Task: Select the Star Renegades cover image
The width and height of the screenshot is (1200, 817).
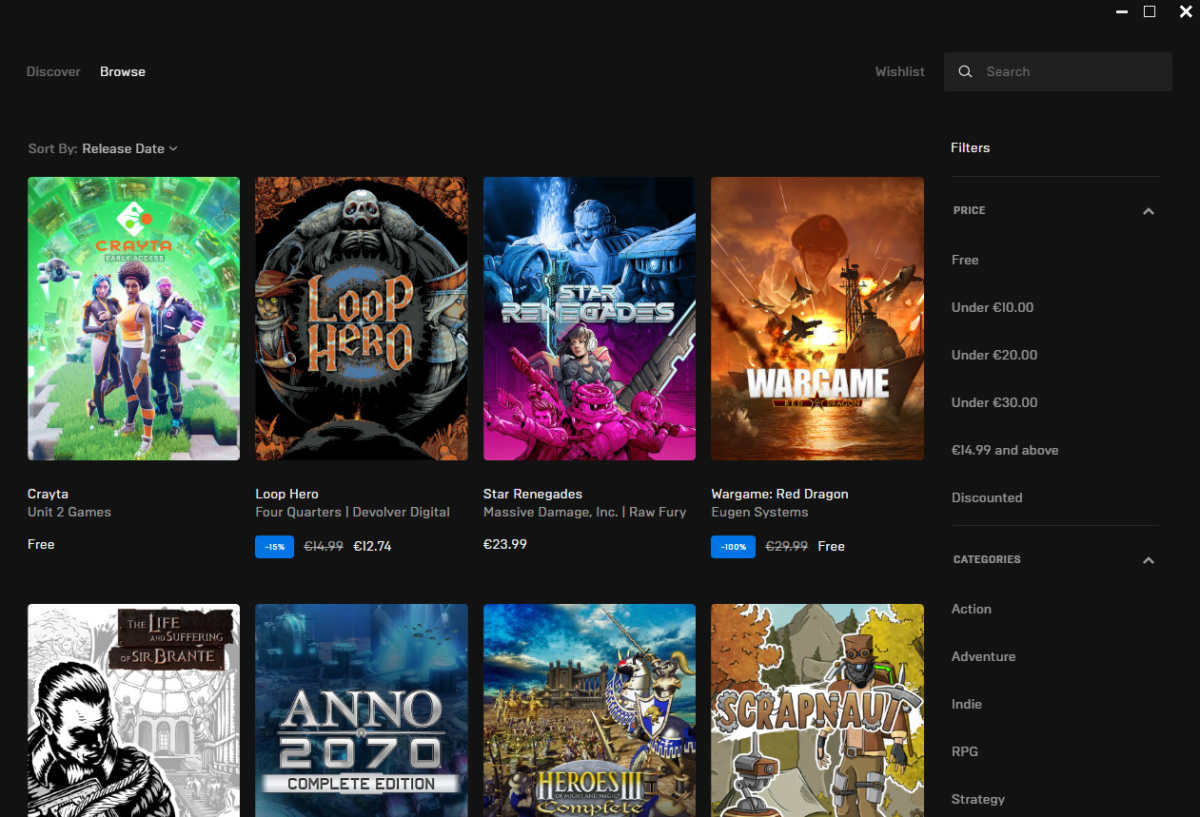Action: [x=589, y=318]
